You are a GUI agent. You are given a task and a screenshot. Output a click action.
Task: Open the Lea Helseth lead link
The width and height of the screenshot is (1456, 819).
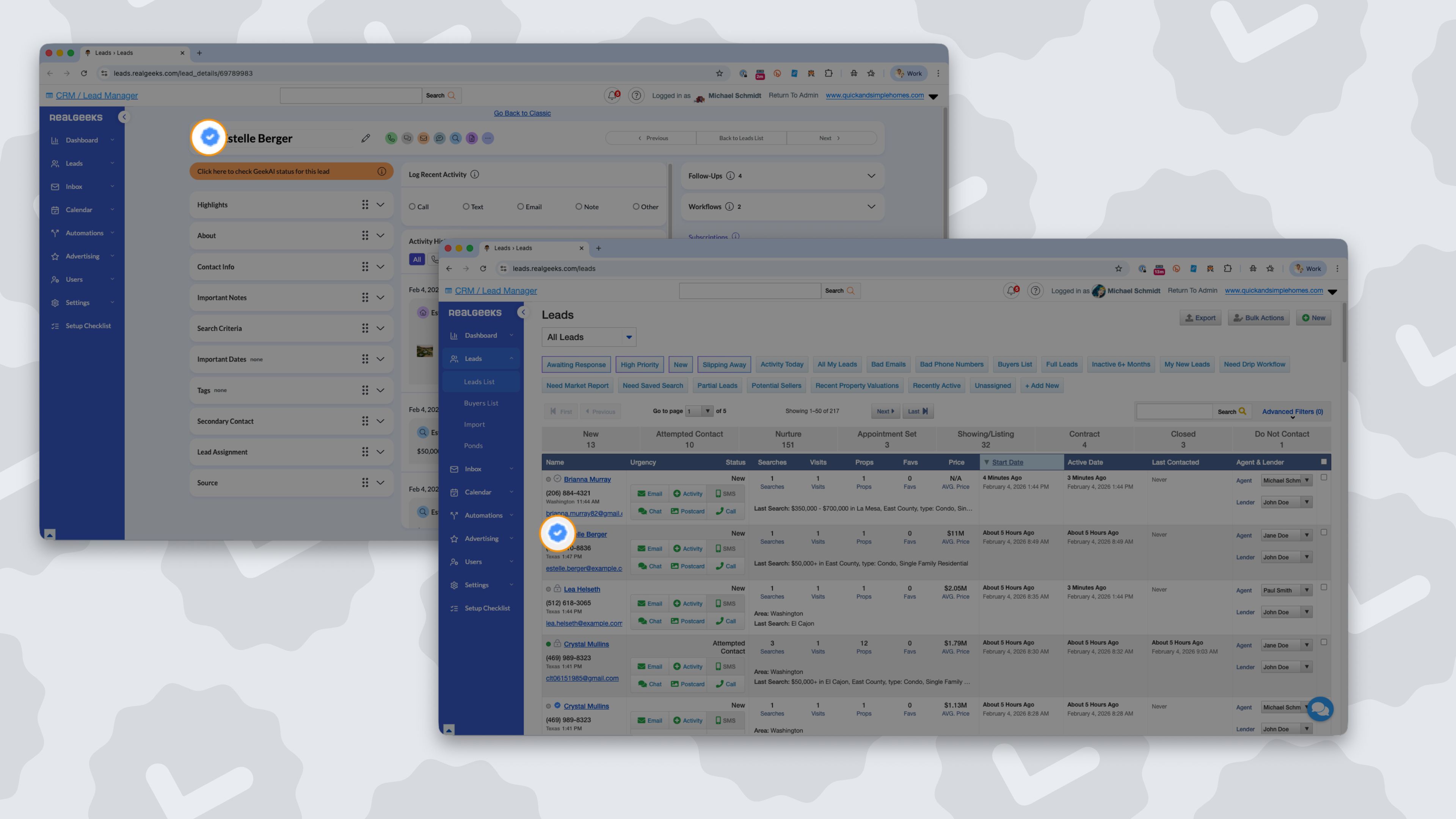[582, 589]
